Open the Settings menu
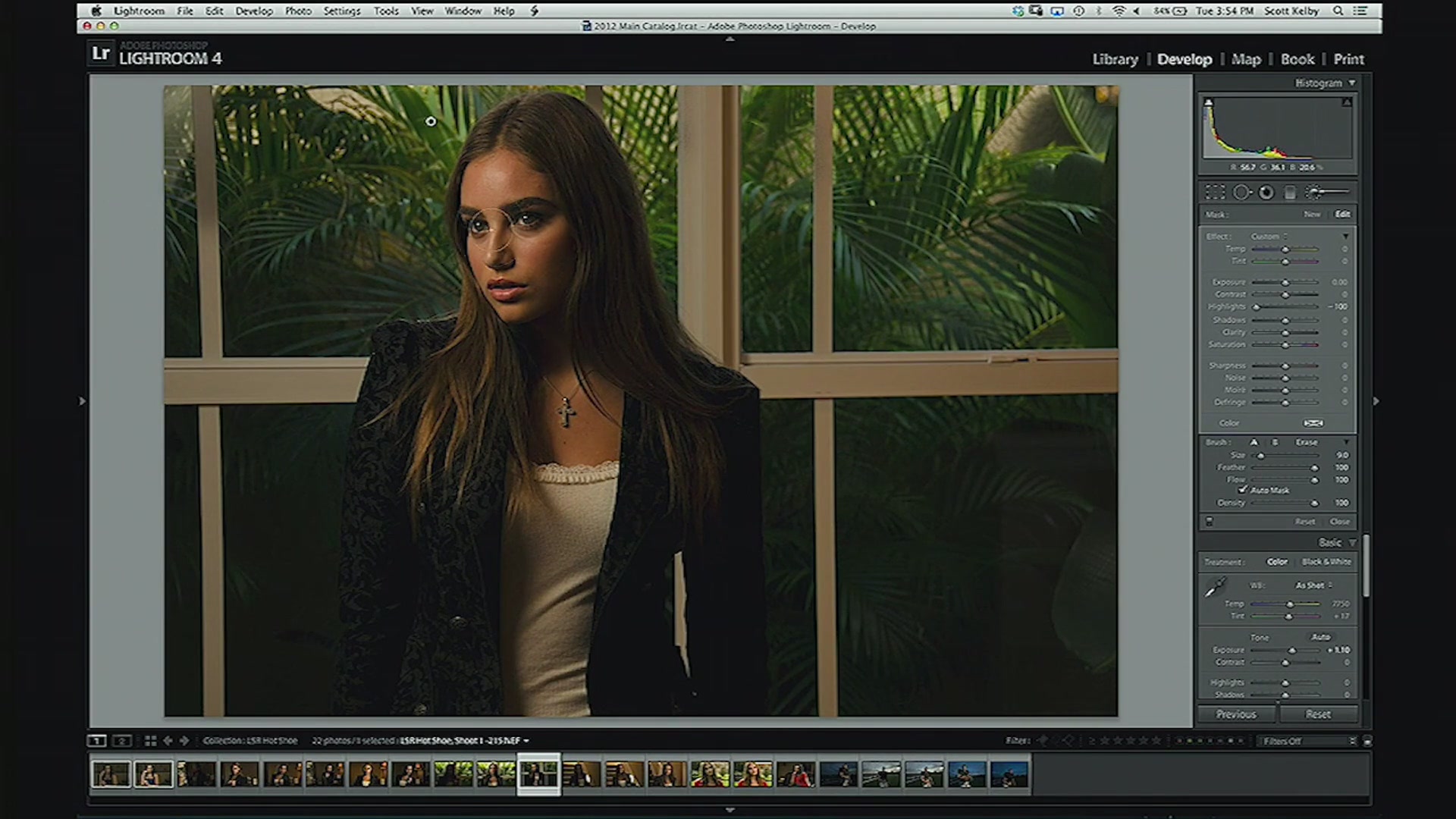 tap(342, 11)
